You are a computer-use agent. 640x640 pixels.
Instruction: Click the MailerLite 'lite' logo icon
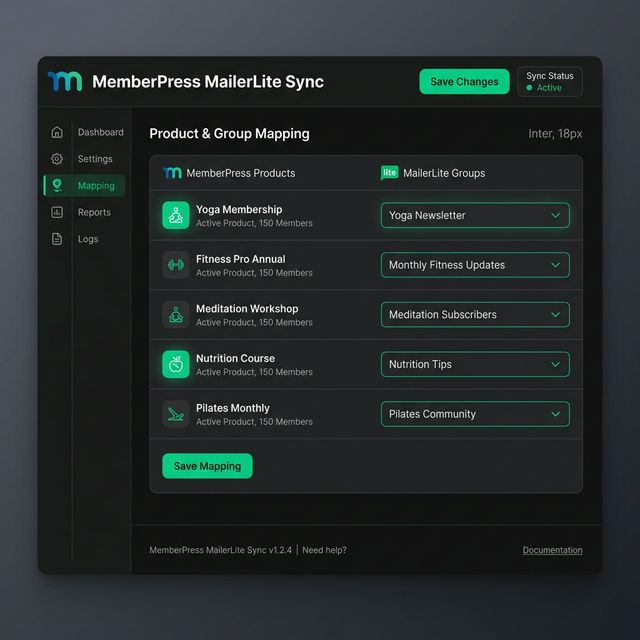pos(389,173)
